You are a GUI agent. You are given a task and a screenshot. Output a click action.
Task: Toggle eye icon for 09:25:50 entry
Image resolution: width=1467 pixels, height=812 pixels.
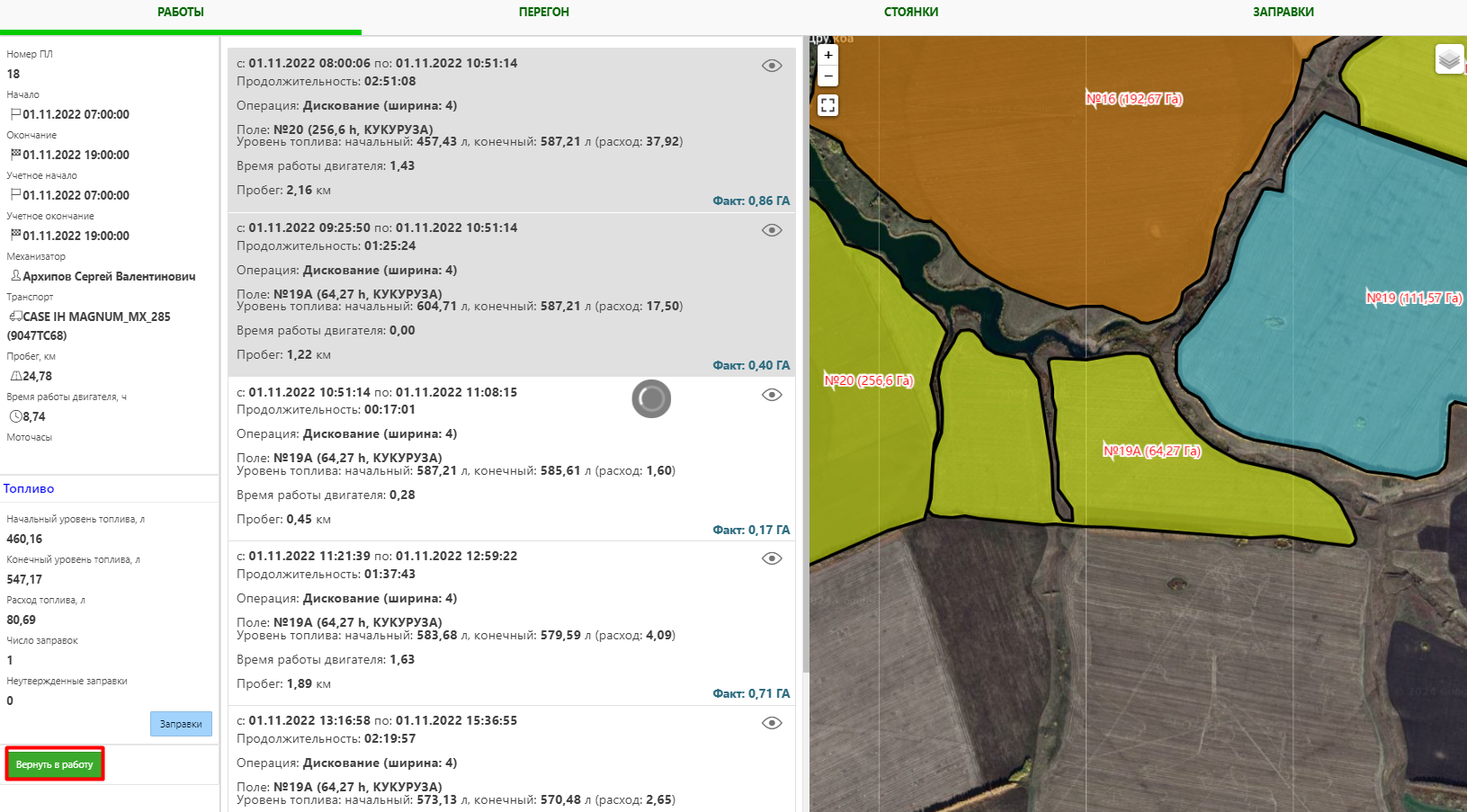771,230
